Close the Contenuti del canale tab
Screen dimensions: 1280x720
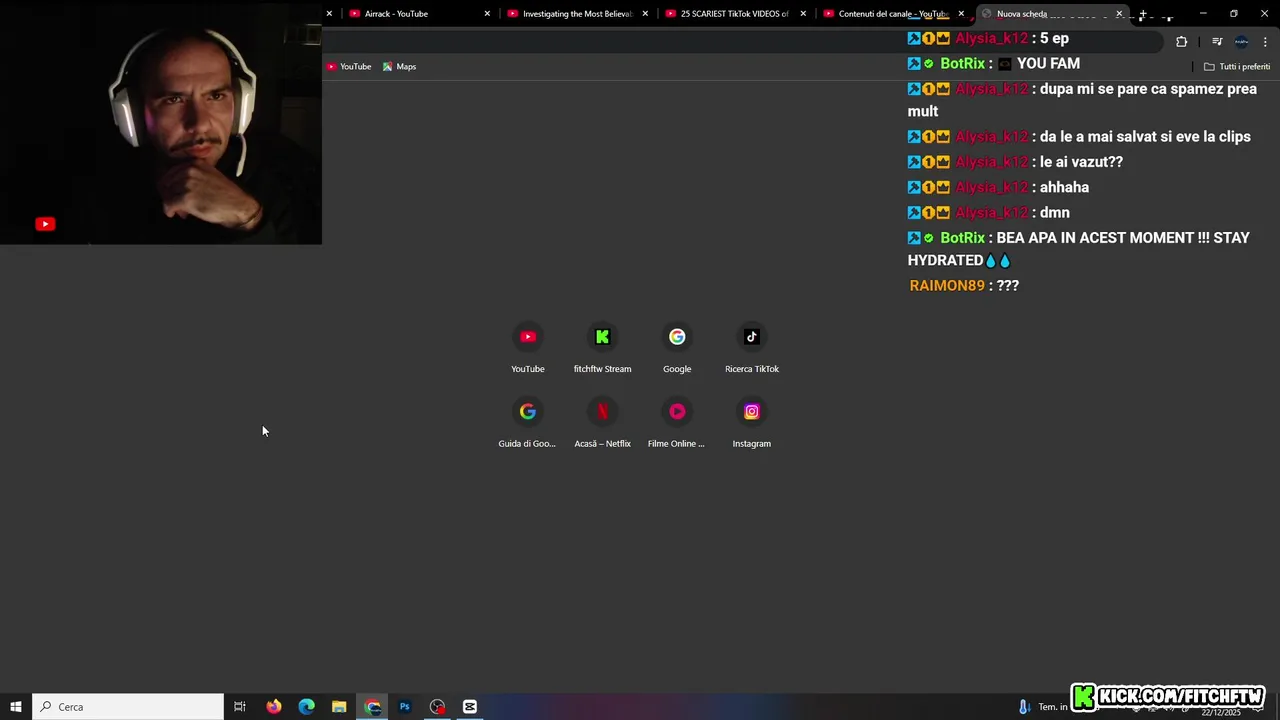(961, 14)
